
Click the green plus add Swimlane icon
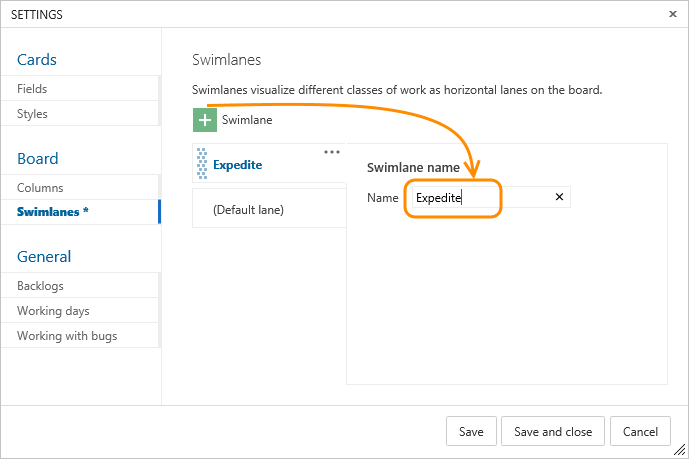(205, 120)
